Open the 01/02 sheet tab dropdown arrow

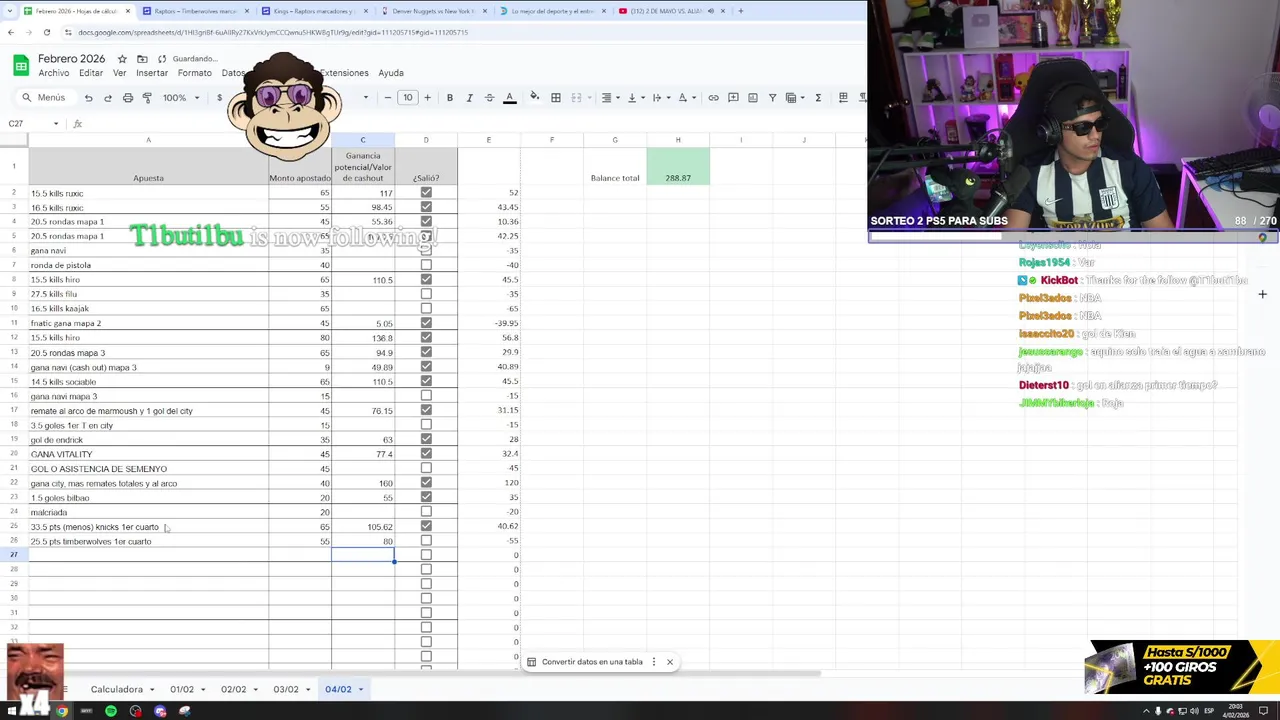(203, 690)
